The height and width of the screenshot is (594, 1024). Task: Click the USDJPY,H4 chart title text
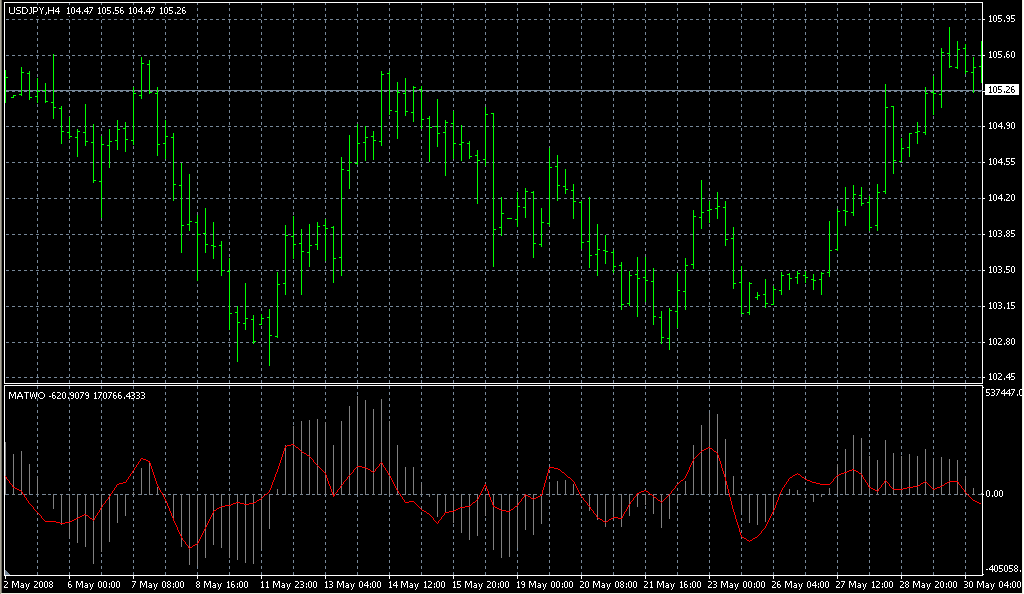click(x=33, y=10)
